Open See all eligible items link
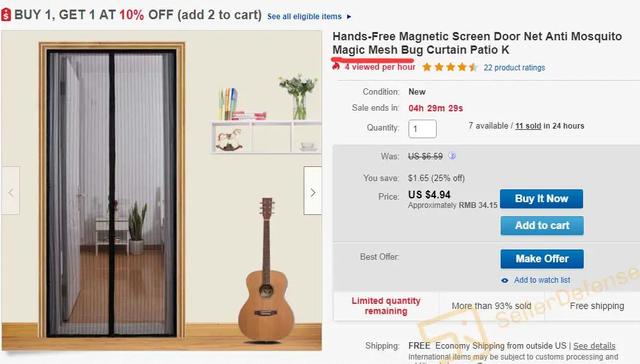The image size is (640, 364). click(304, 16)
